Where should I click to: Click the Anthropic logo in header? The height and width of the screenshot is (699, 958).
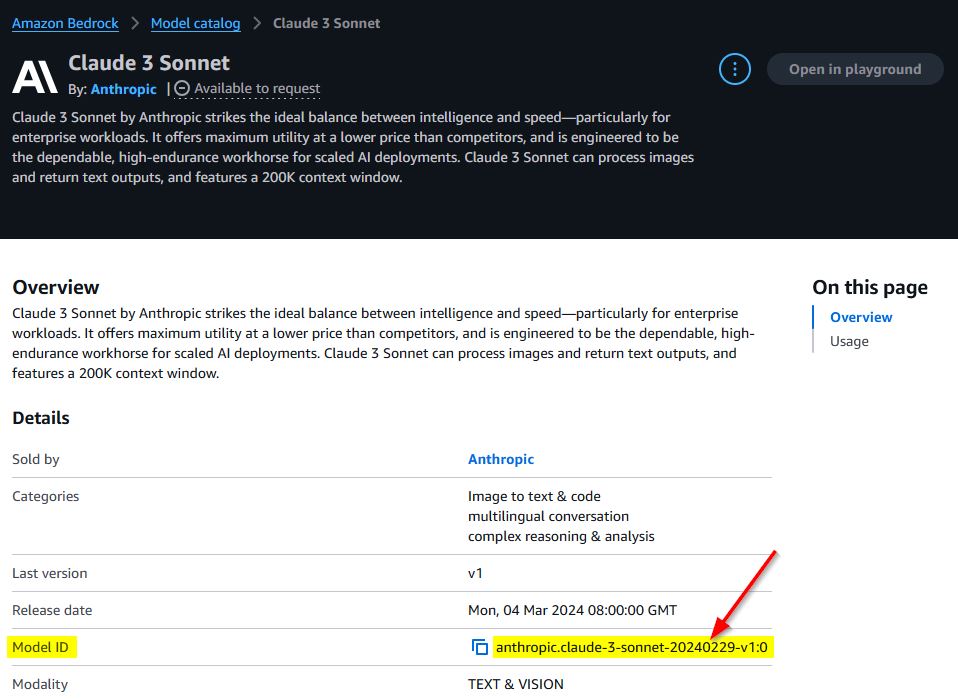(35, 77)
